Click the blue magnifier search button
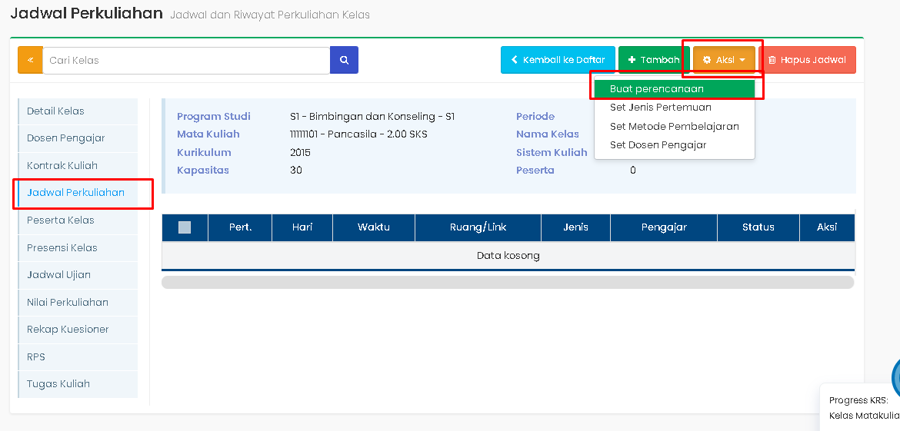 point(344,60)
